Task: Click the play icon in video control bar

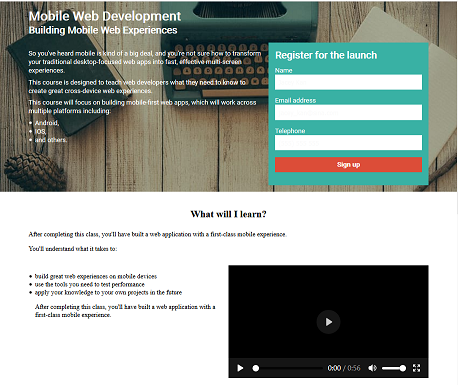Action: point(240,368)
